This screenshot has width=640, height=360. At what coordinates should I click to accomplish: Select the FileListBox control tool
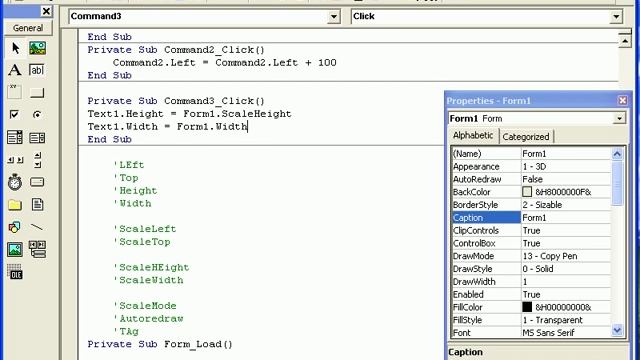pyautogui.click(x=37, y=204)
